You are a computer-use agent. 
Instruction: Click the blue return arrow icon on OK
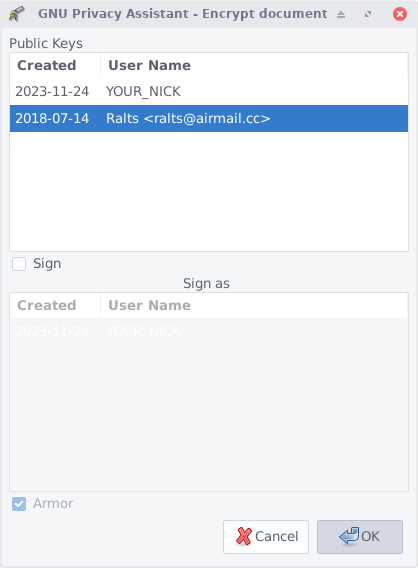(349, 535)
